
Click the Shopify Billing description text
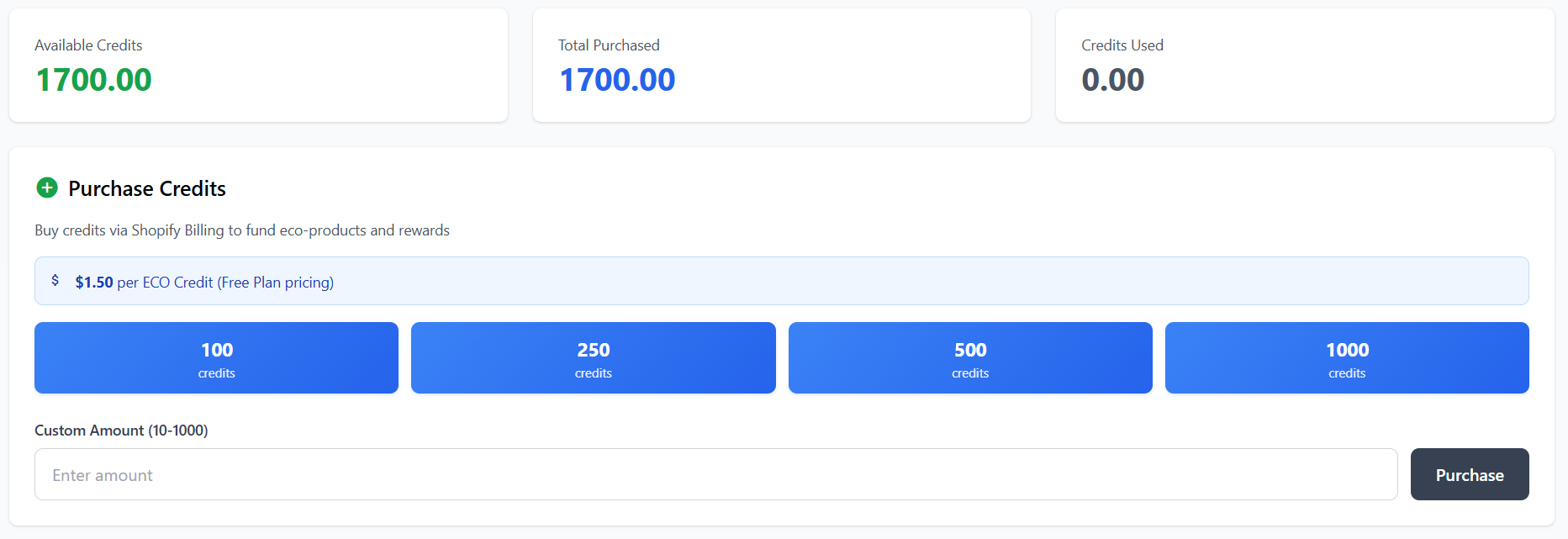(x=242, y=230)
